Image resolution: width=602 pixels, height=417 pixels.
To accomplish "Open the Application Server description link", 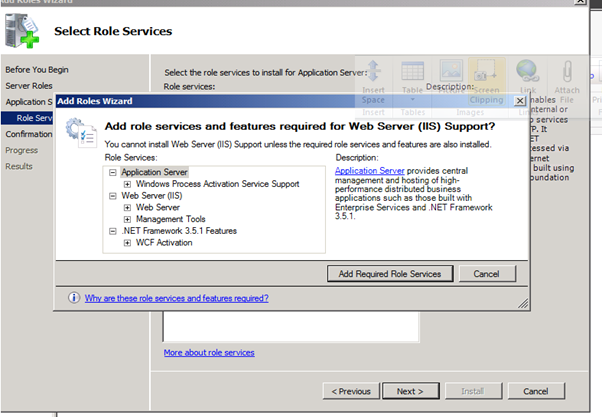I will tap(369, 171).
